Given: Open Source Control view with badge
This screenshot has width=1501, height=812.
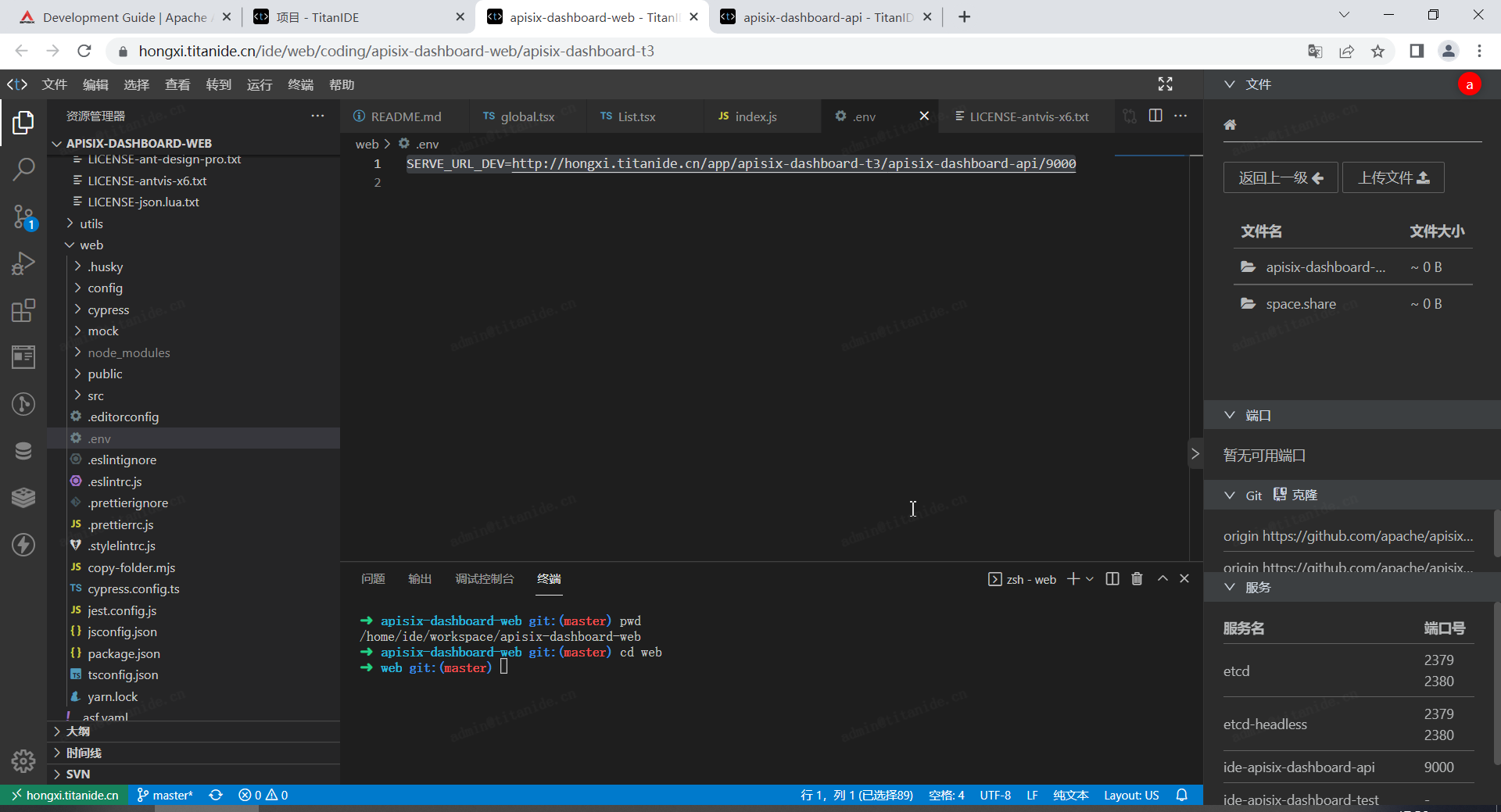Looking at the screenshot, I should click(x=23, y=217).
